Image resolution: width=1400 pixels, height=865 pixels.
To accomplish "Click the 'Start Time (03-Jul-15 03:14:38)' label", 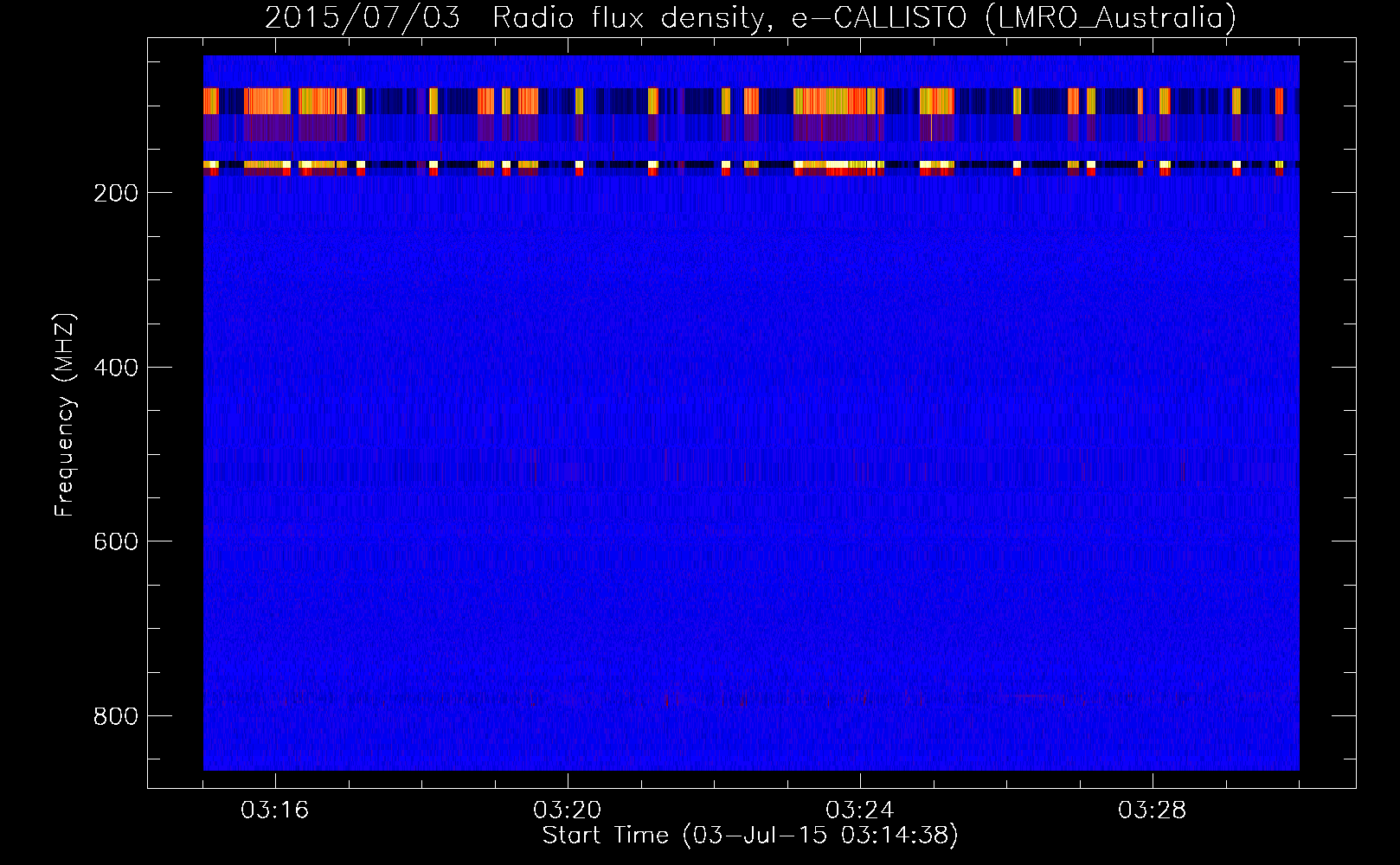I will [750, 836].
